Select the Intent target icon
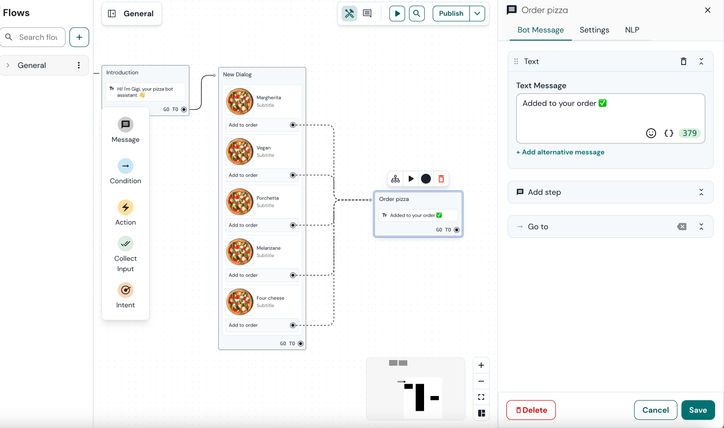The width and height of the screenshot is (724, 428). tap(125, 290)
